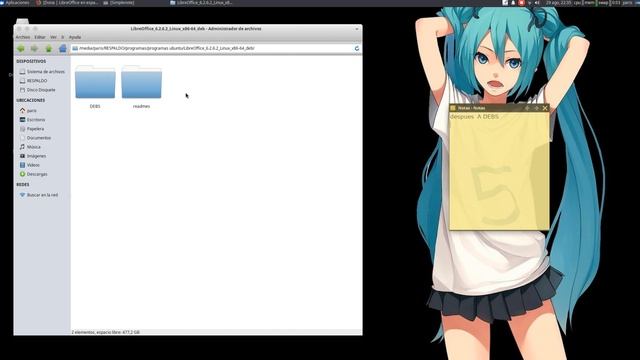
Task: Click the clock showing 29 ago
Action: click(x=558, y=2)
